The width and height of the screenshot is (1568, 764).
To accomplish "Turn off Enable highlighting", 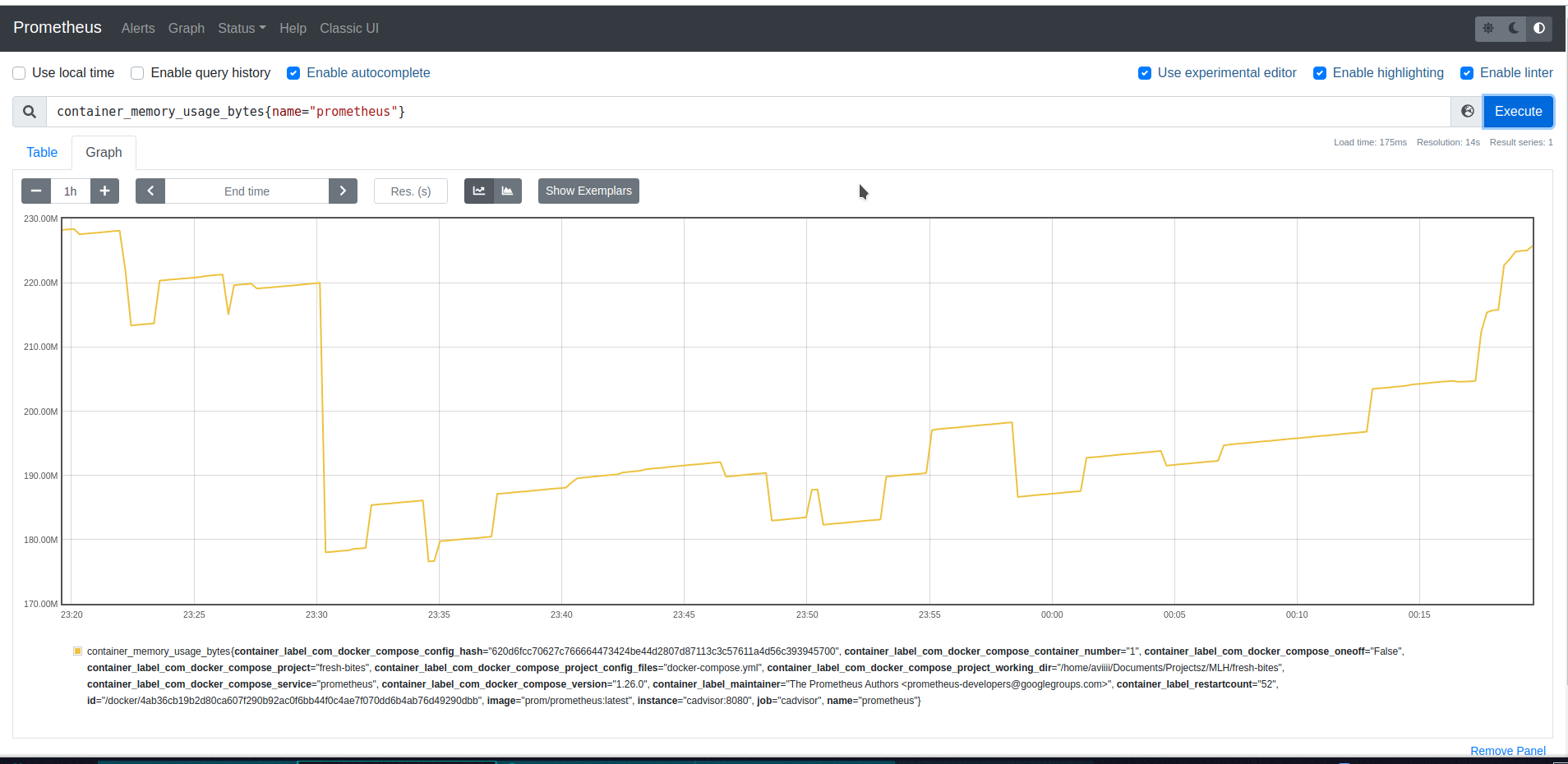I will tap(1320, 73).
